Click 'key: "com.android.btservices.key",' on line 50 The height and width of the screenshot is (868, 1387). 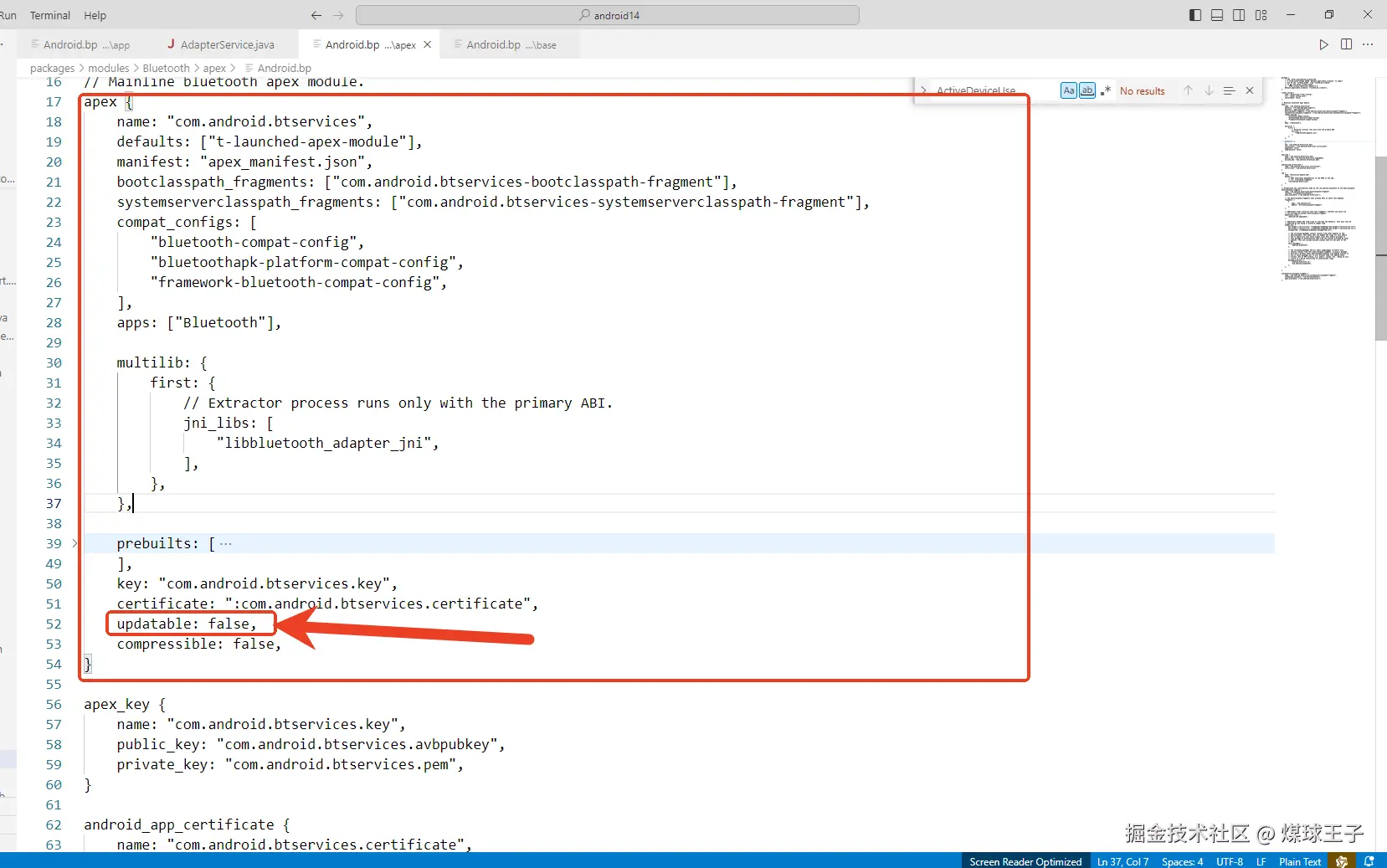point(257,583)
